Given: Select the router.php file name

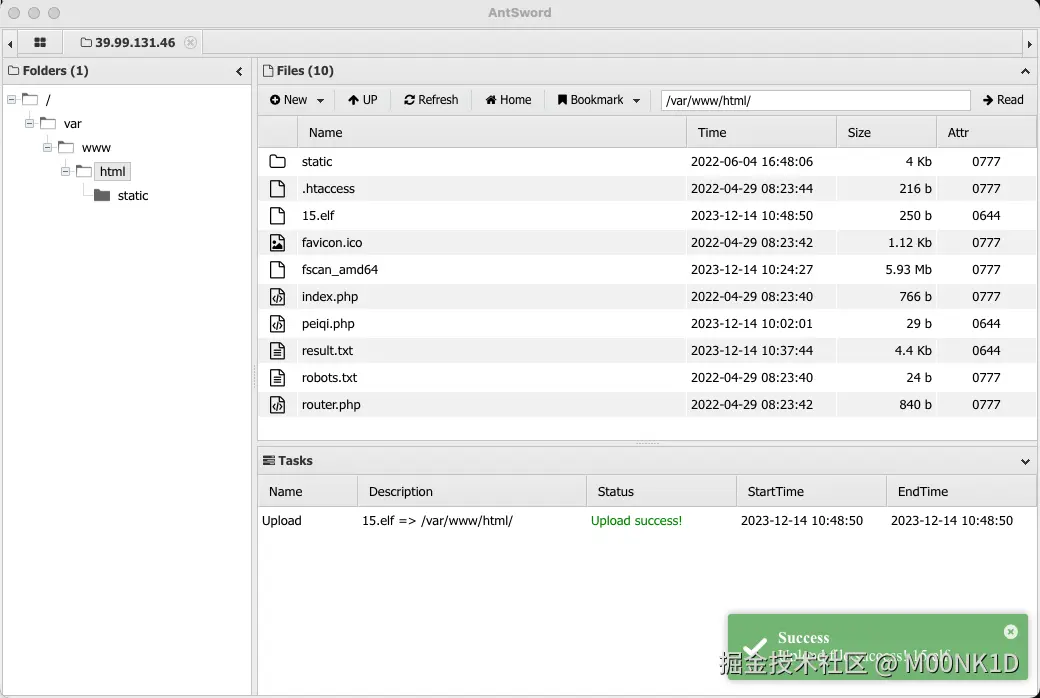Looking at the screenshot, I should (x=331, y=405).
